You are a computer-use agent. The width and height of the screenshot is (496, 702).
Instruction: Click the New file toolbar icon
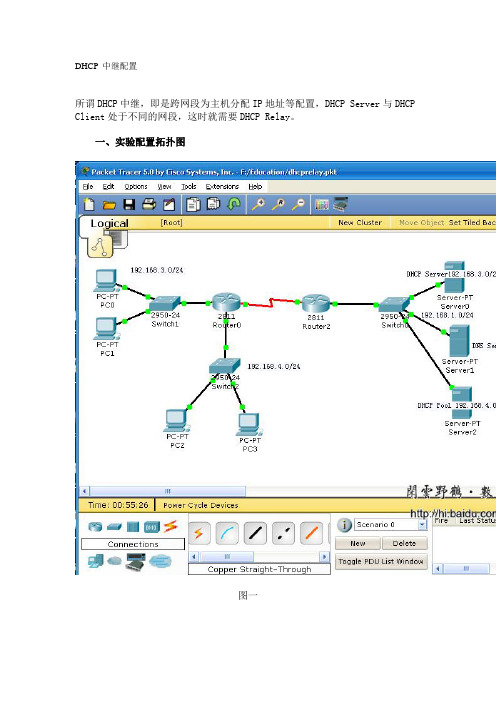(x=89, y=205)
